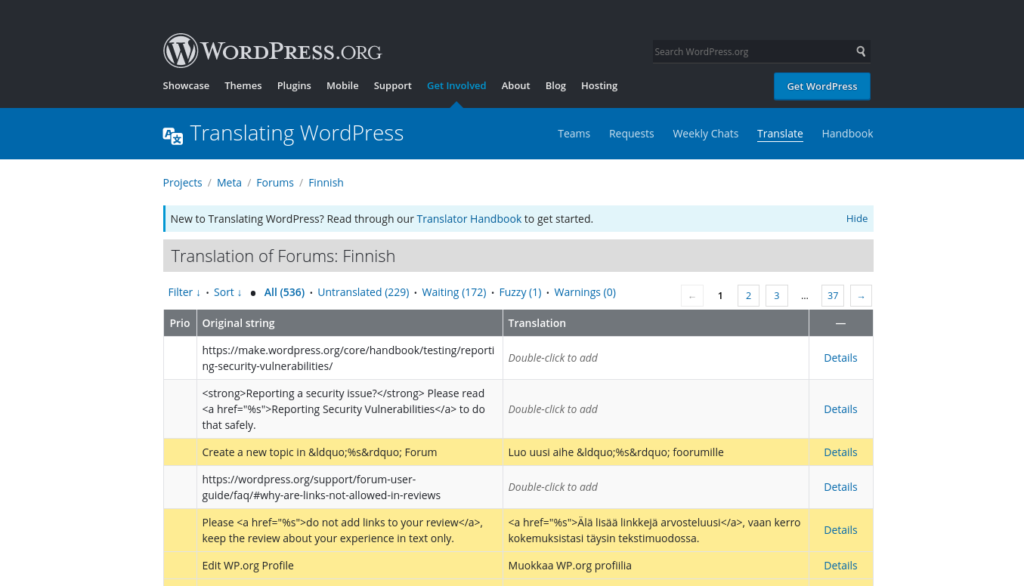Focus the Search WordPress.org field
This screenshot has width=1024, height=586.
click(x=753, y=52)
